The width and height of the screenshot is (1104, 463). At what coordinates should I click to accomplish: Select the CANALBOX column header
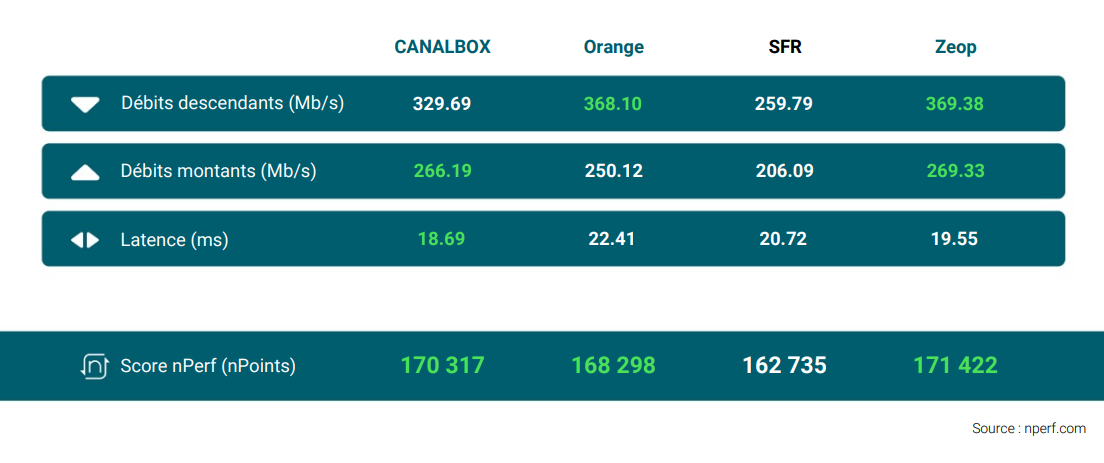[442, 47]
